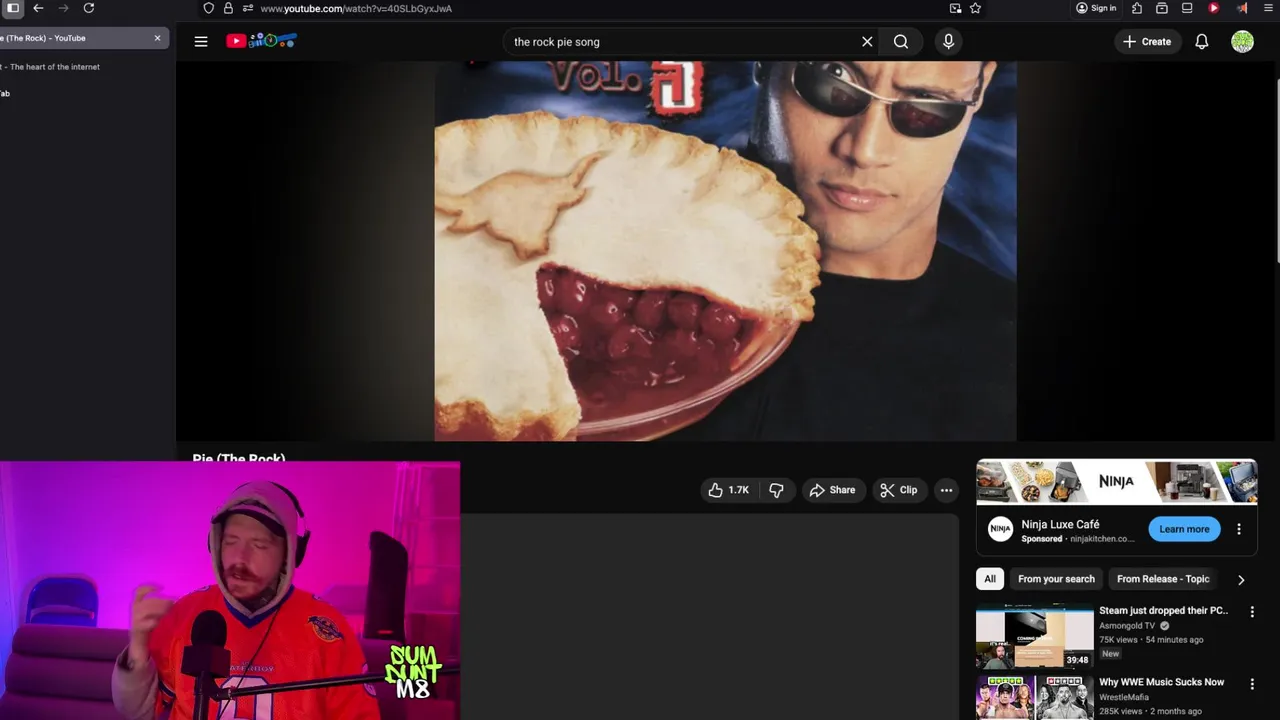Click the browser forward arrow
The image size is (1280, 720).
pos(63,8)
